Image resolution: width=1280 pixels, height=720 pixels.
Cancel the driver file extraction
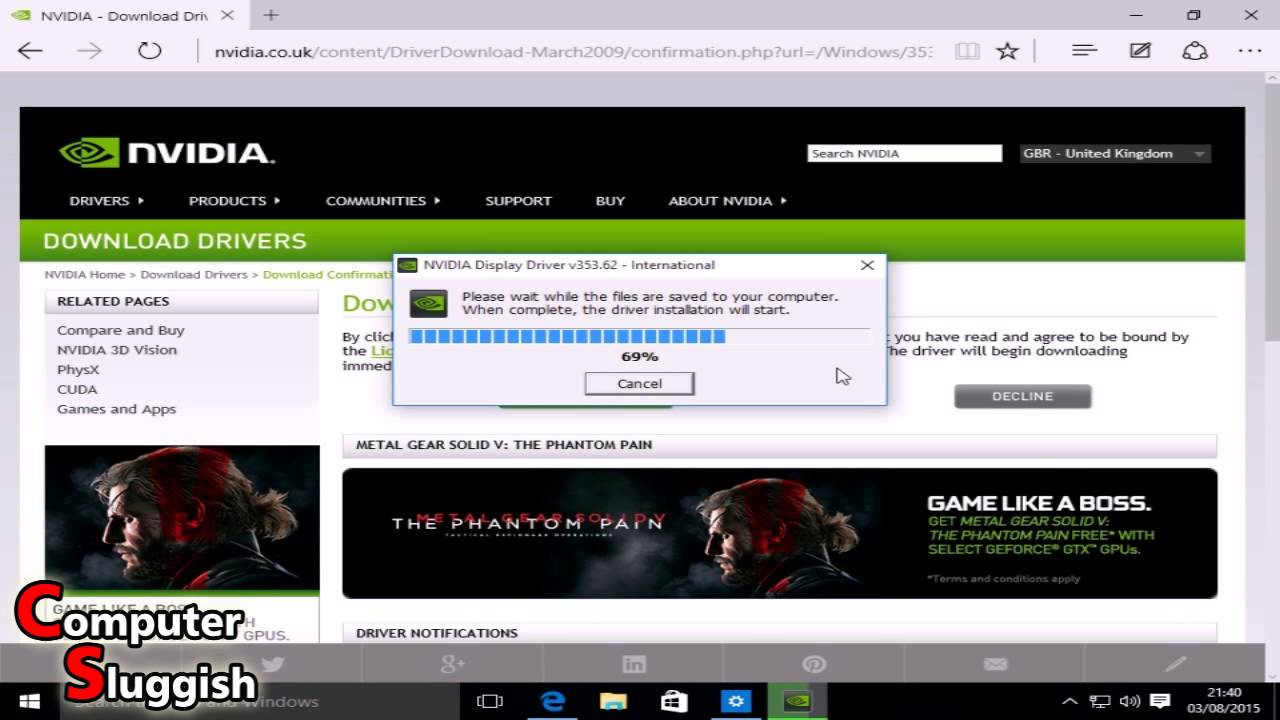point(640,384)
